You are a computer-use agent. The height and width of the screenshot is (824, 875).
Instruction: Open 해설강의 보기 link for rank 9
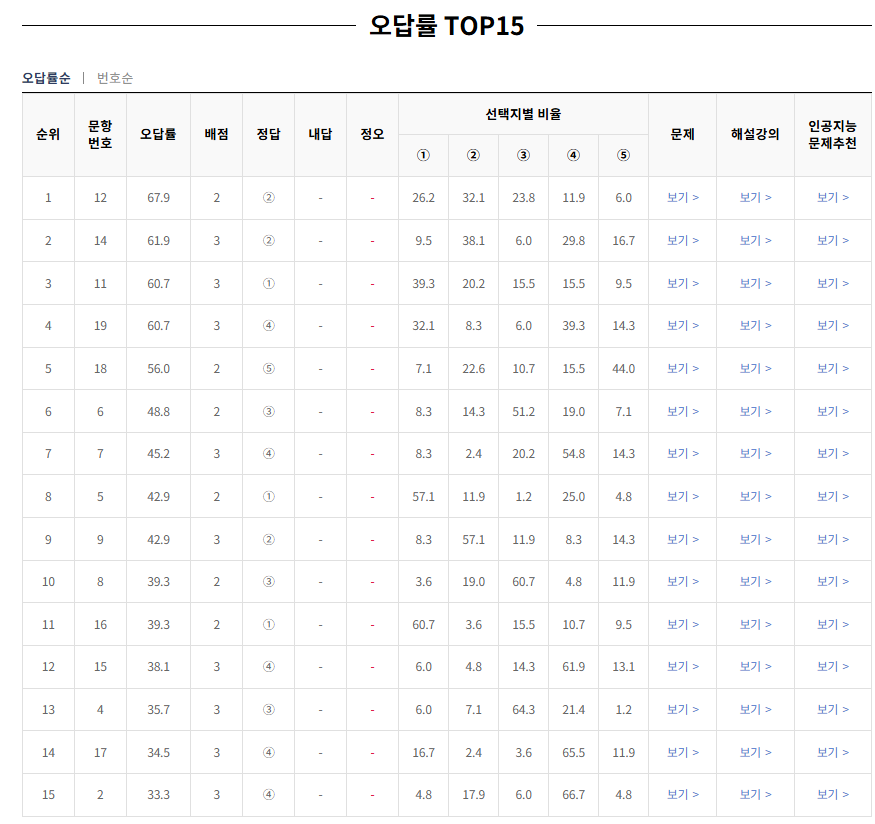point(755,539)
